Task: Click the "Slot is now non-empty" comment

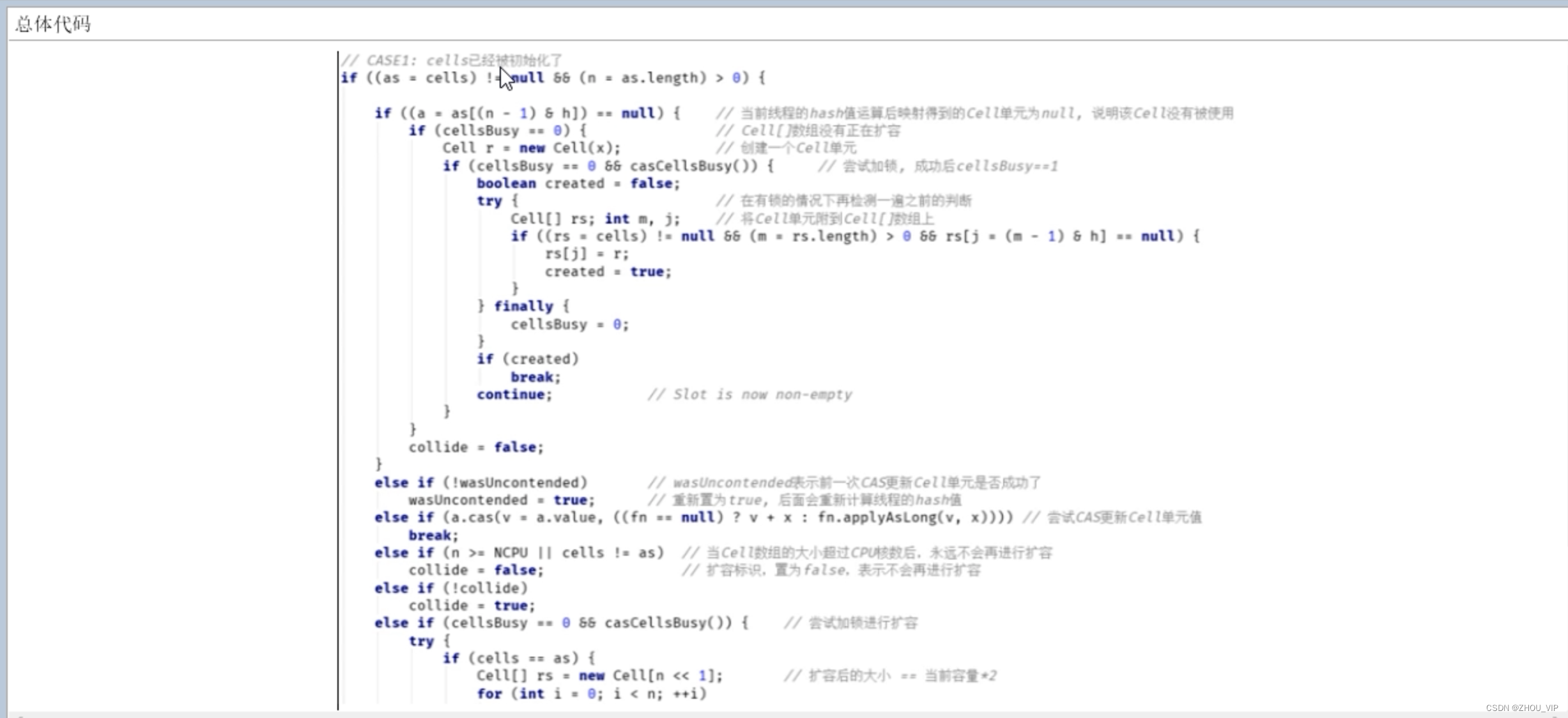Action: 751,394
